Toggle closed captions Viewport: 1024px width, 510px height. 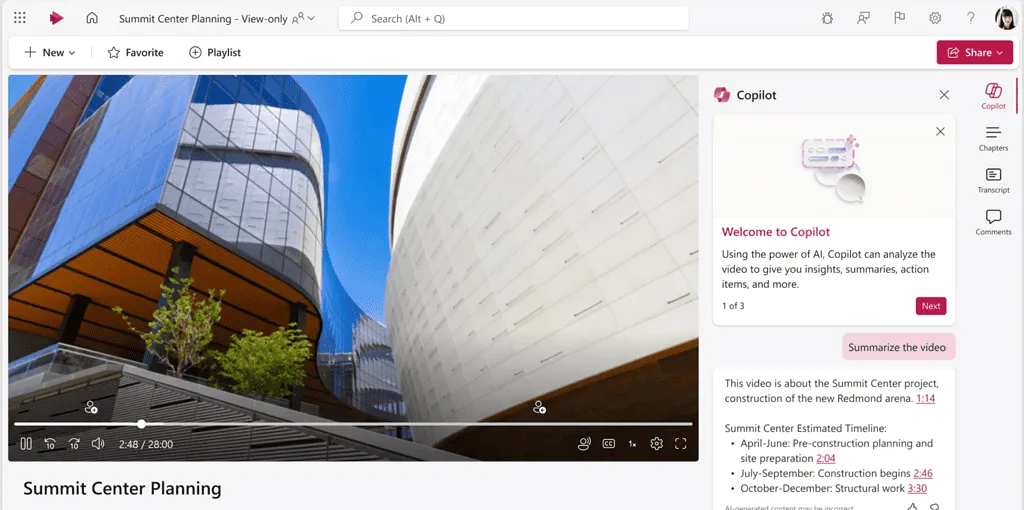608,444
